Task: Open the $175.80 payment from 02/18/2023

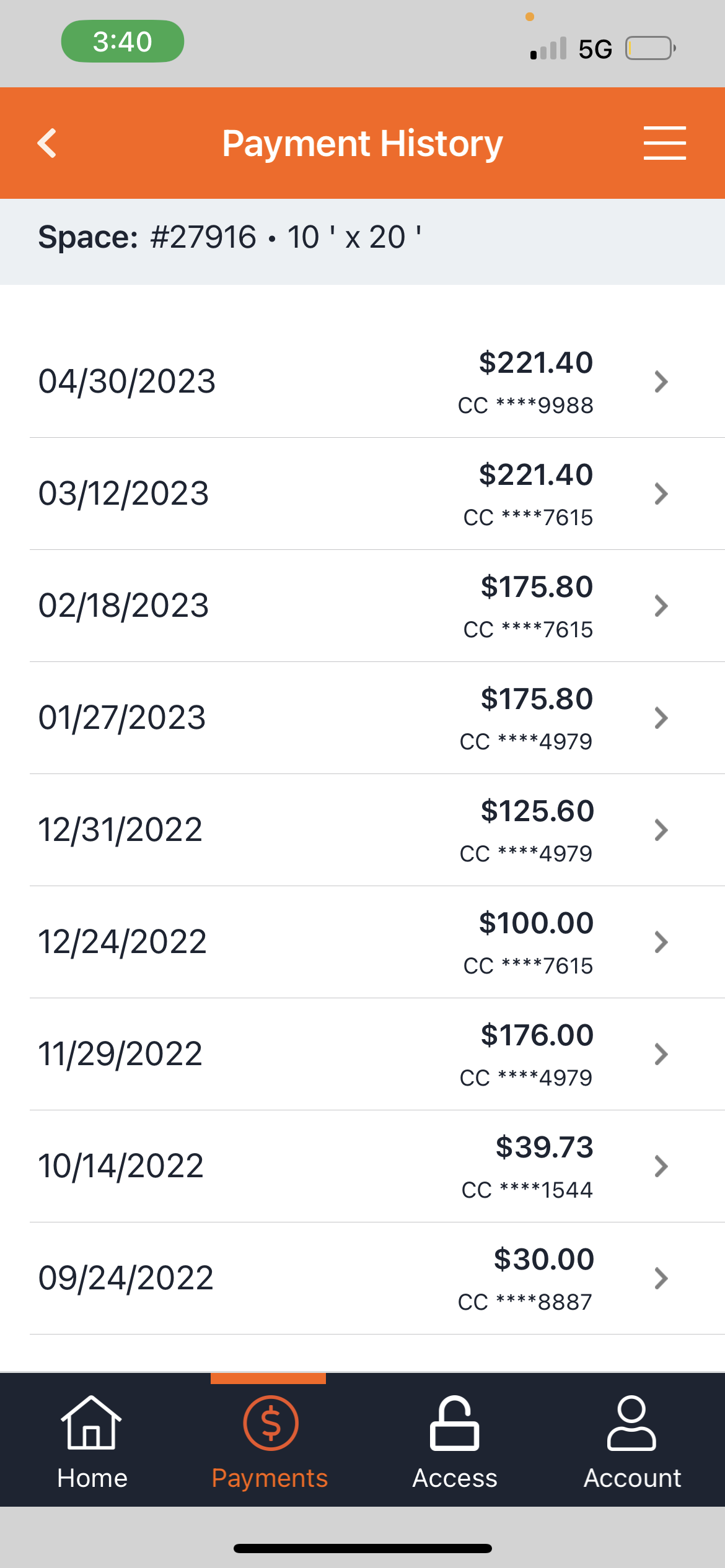Action: [x=537, y=587]
